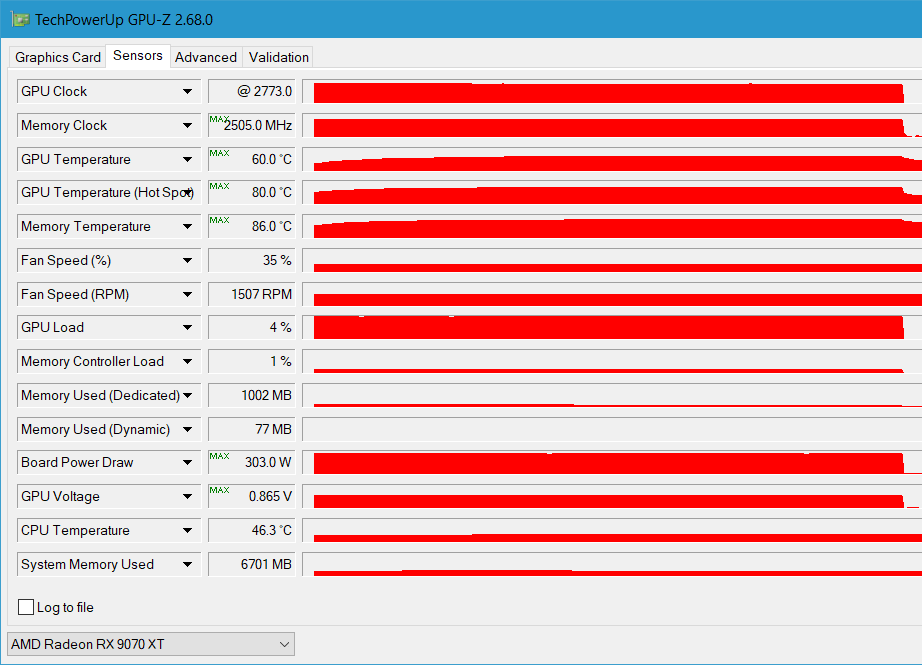
Task: Expand Memory Used (Dynamic) dropdown
Action: (187, 430)
